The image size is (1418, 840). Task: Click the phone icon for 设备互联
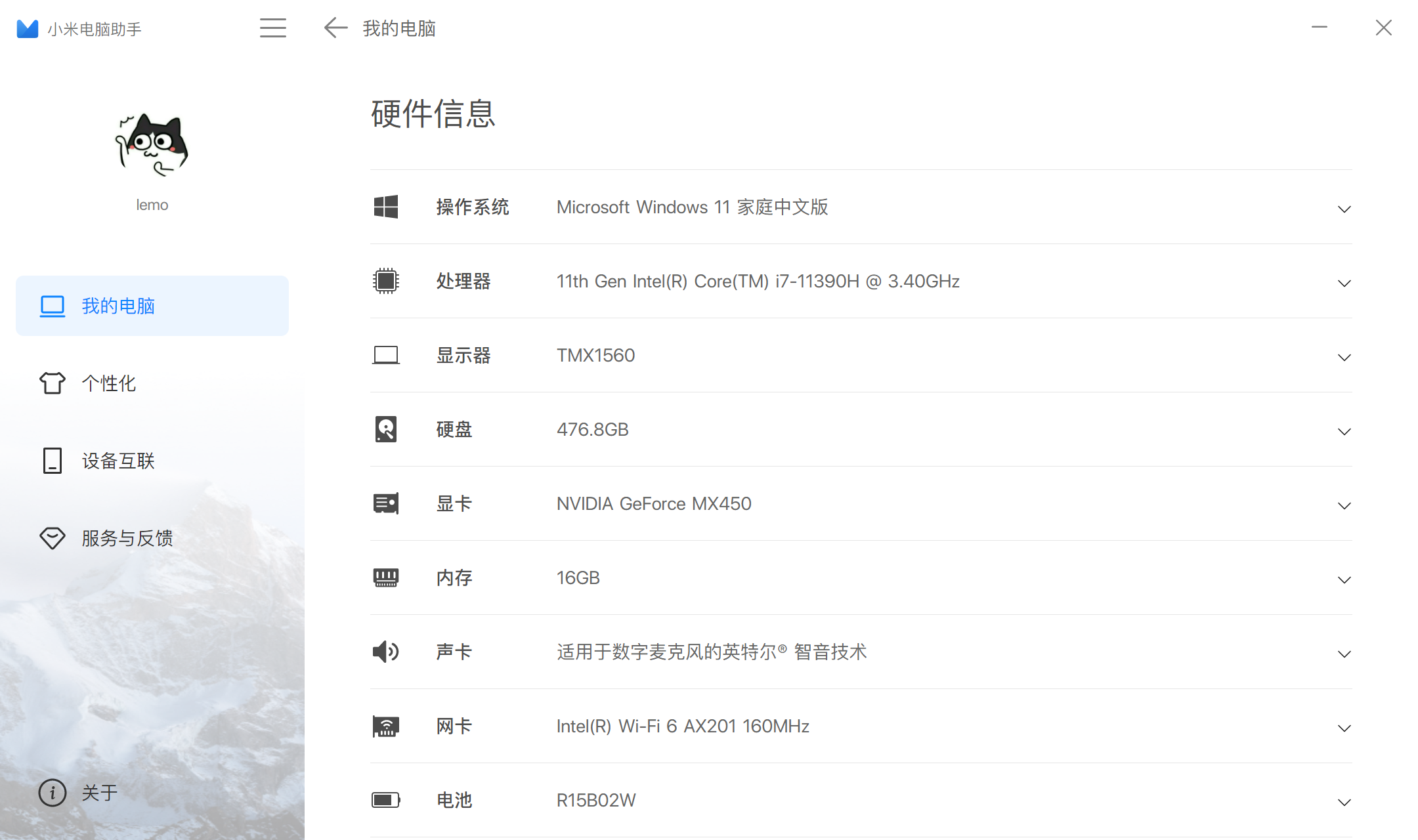click(x=53, y=461)
